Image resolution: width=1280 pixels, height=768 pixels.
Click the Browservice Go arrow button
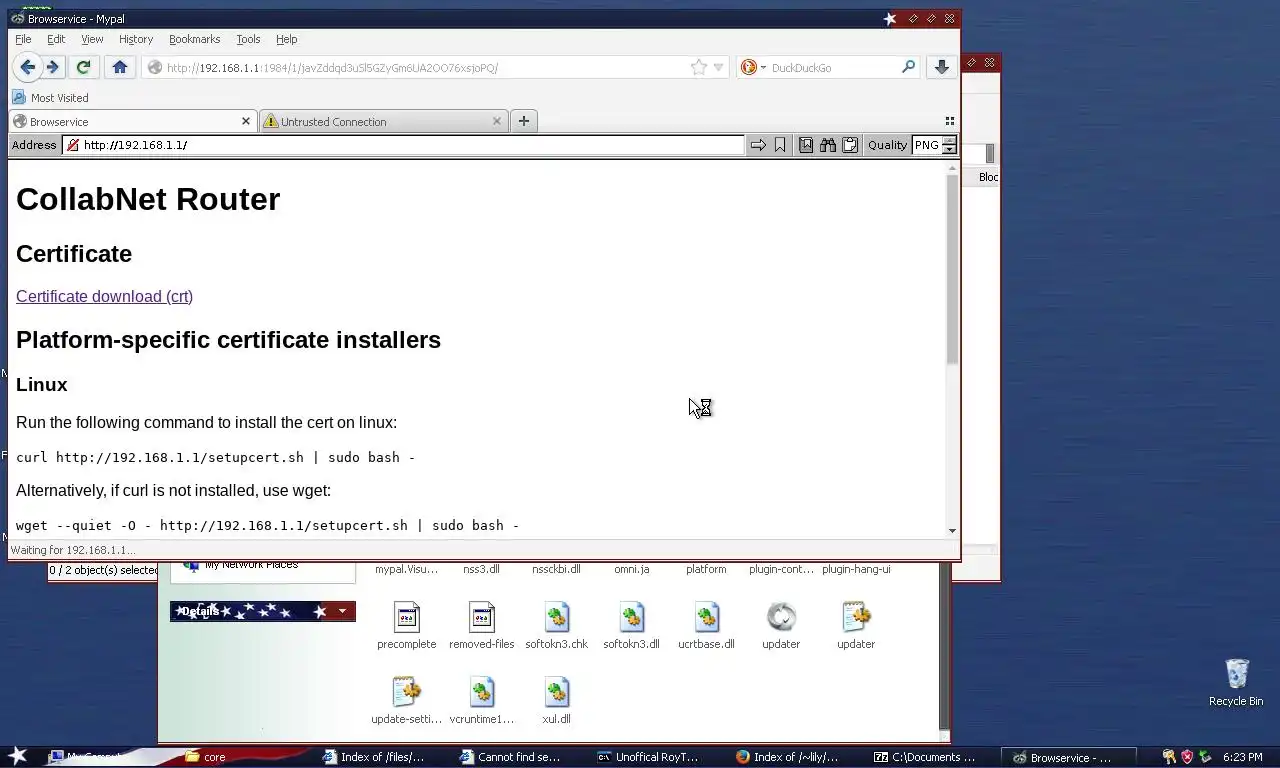pos(758,145)
